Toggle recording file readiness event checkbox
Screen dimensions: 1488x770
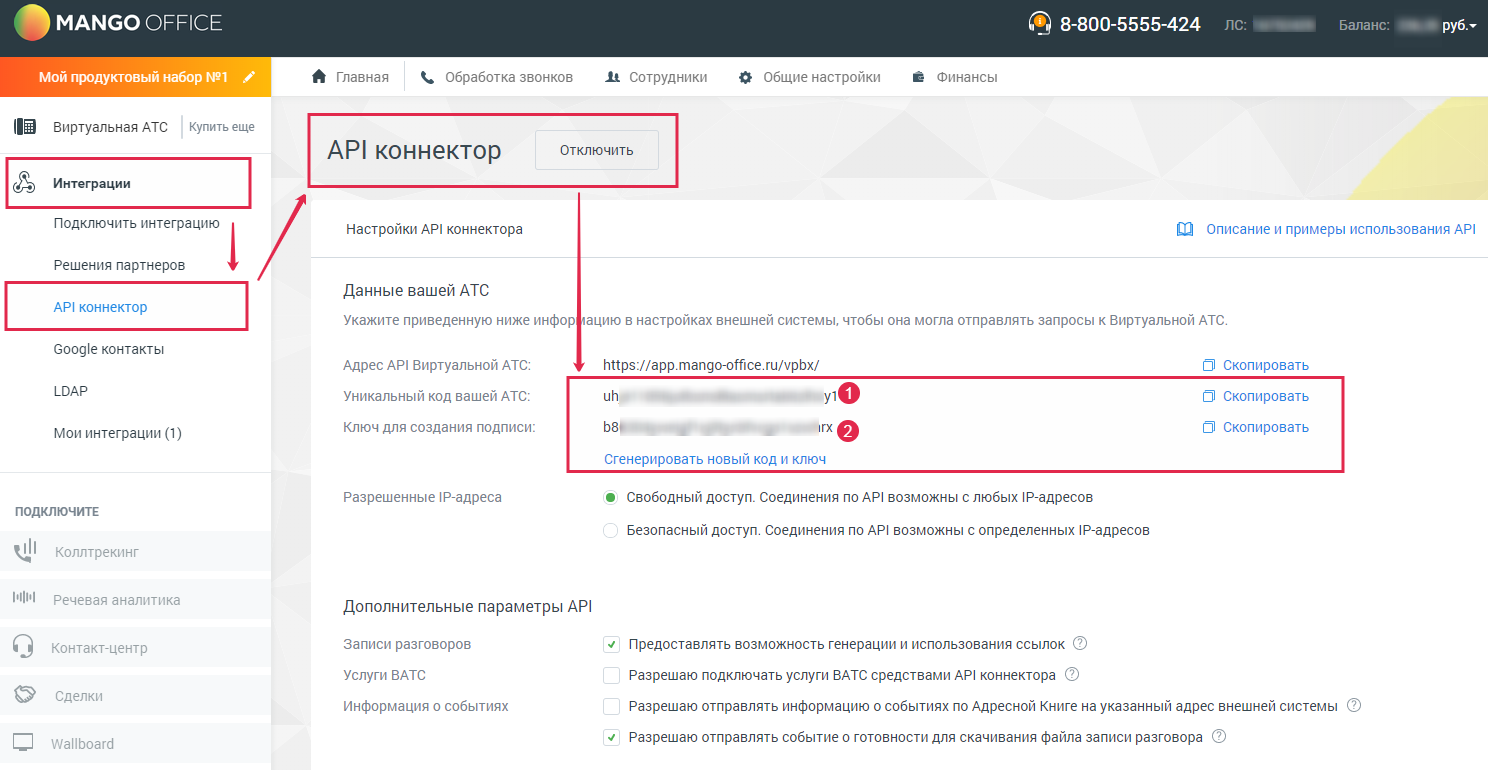(x=612, y=737)
